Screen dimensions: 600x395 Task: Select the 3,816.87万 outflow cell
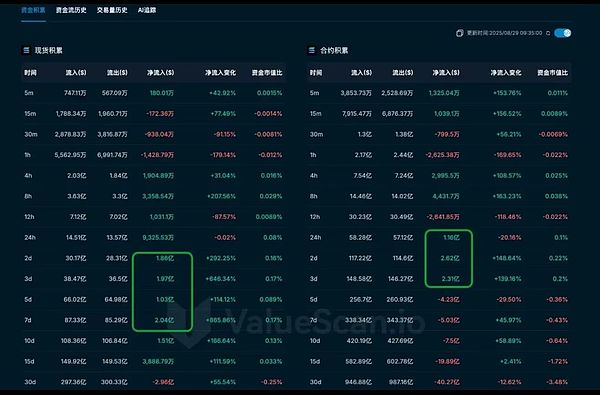tap(112, 134)
